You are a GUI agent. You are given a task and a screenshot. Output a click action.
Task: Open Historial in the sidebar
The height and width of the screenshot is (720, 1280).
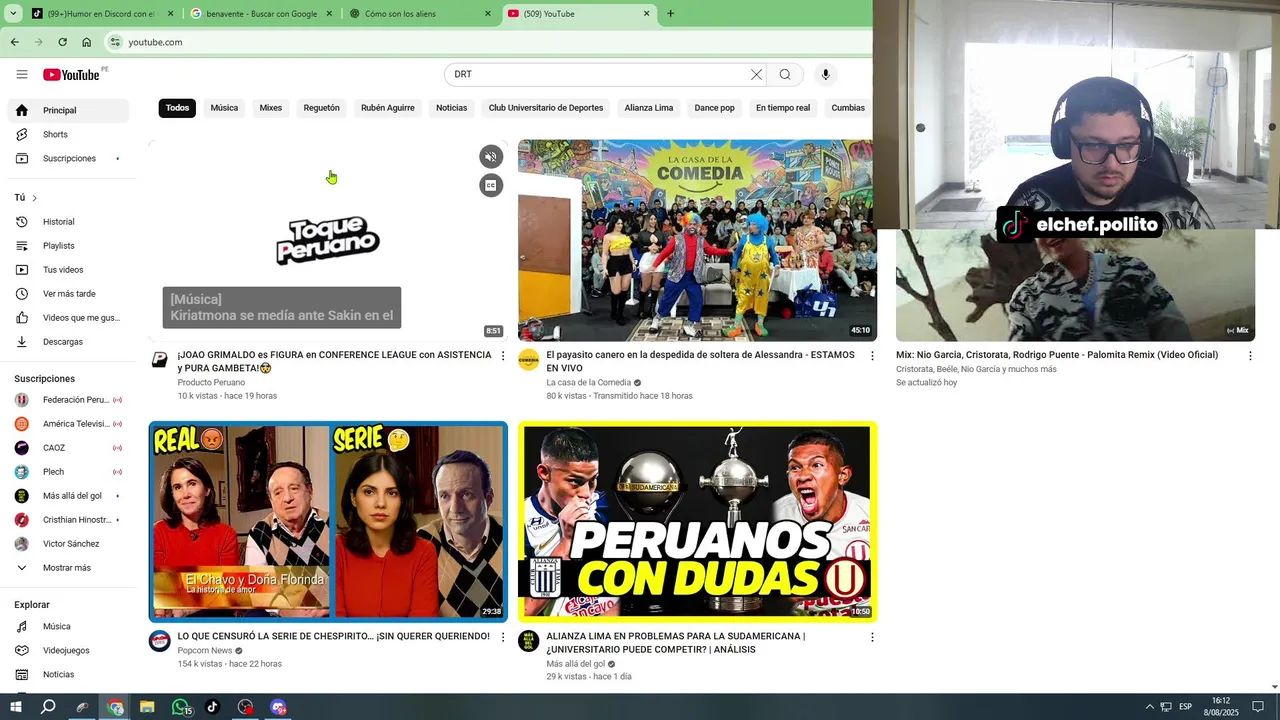[x=68, y=222]
